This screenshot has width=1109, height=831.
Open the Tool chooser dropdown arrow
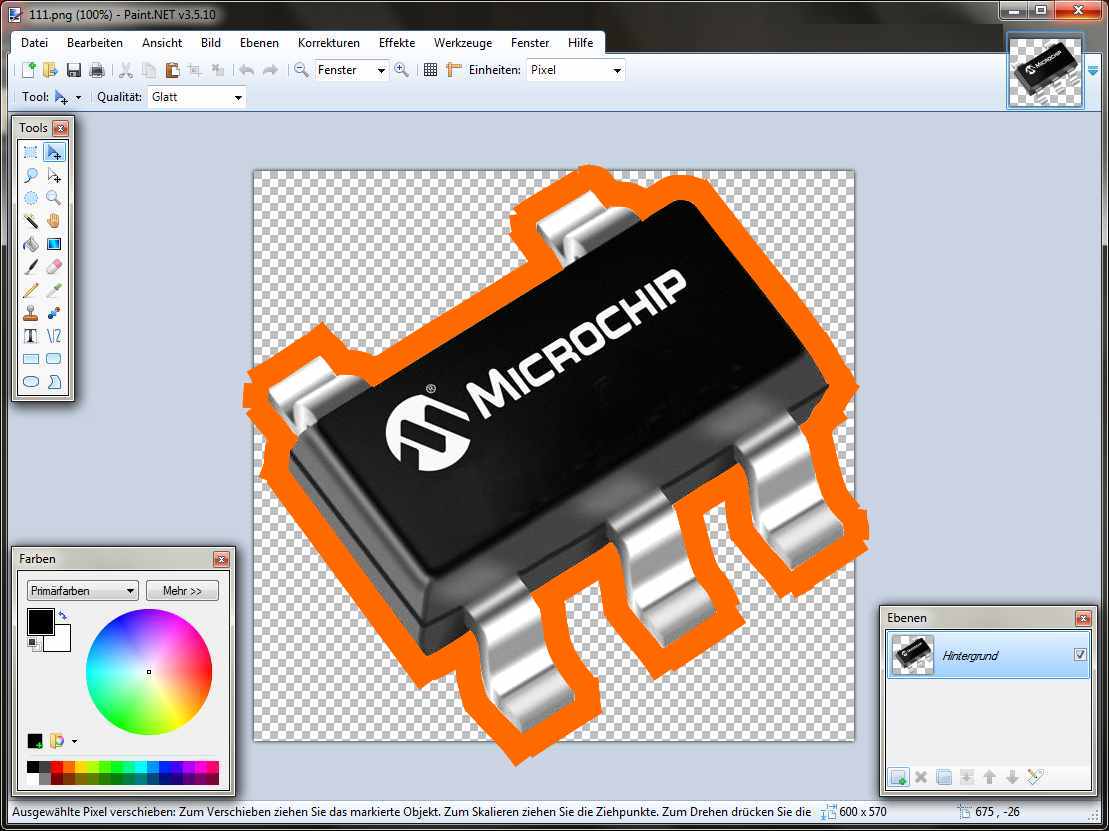(78, 98)
